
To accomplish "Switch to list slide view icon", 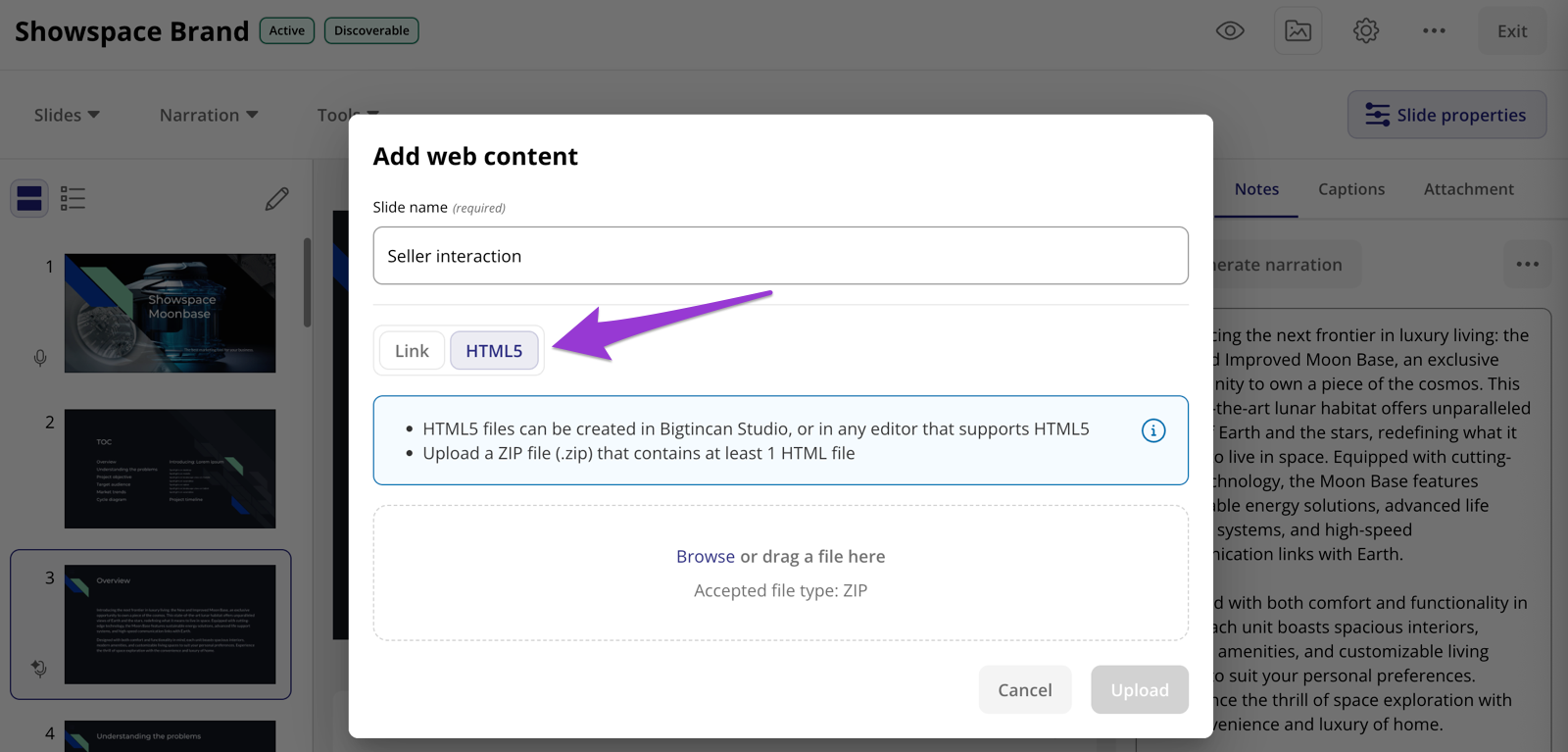I will coord(73,198).
